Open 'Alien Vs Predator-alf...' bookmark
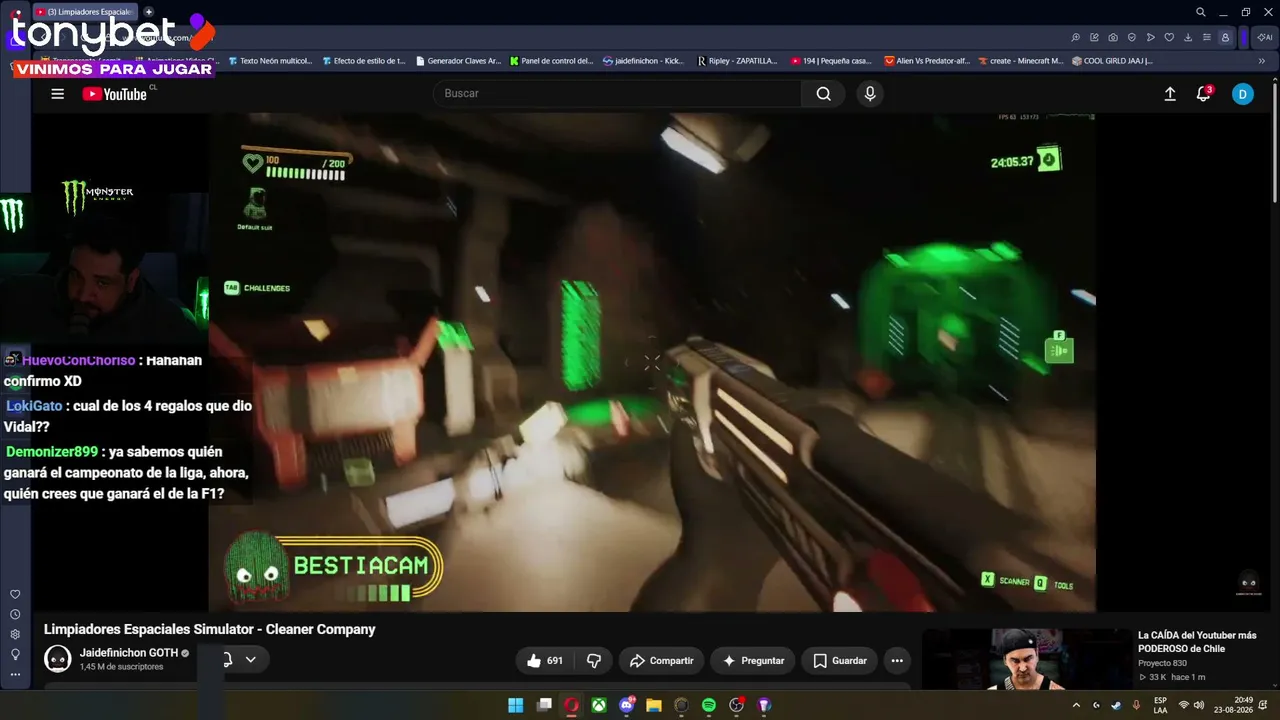 click(x=927, y=61)
